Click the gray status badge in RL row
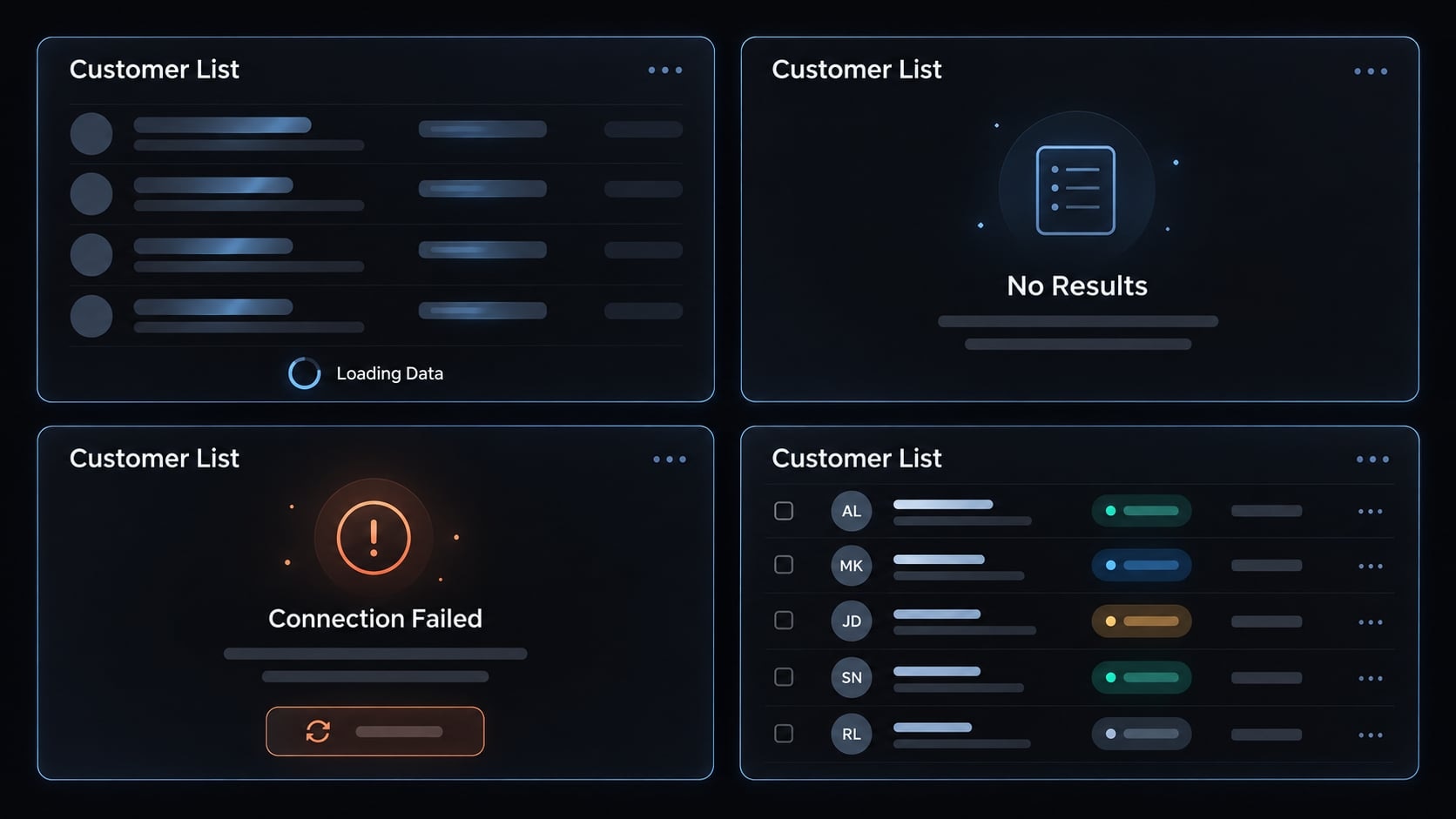This screenshot has height=819, width=1456. [1142, 735]
